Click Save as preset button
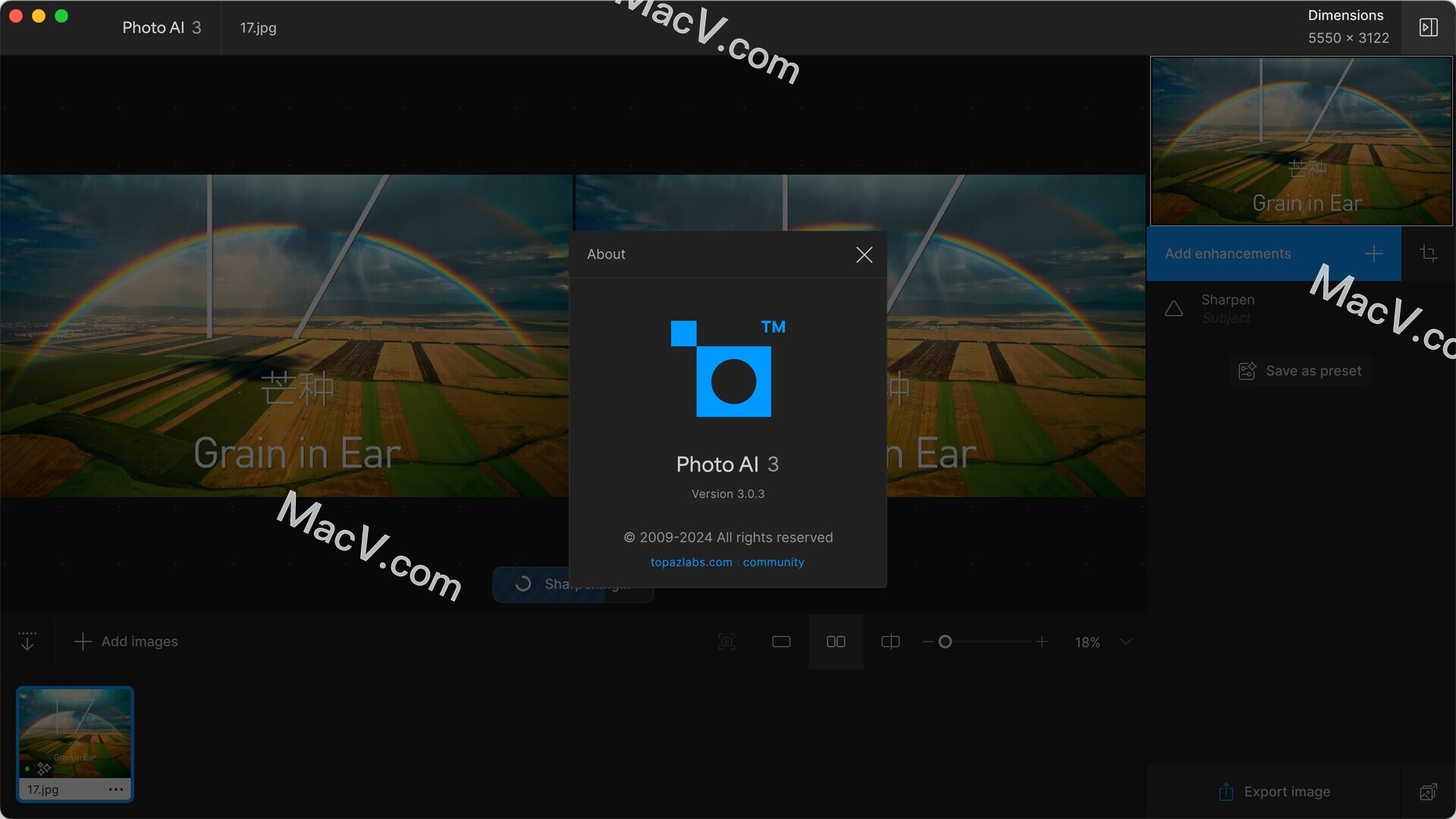1456x819 pixels. click(x=1300, y=371)
